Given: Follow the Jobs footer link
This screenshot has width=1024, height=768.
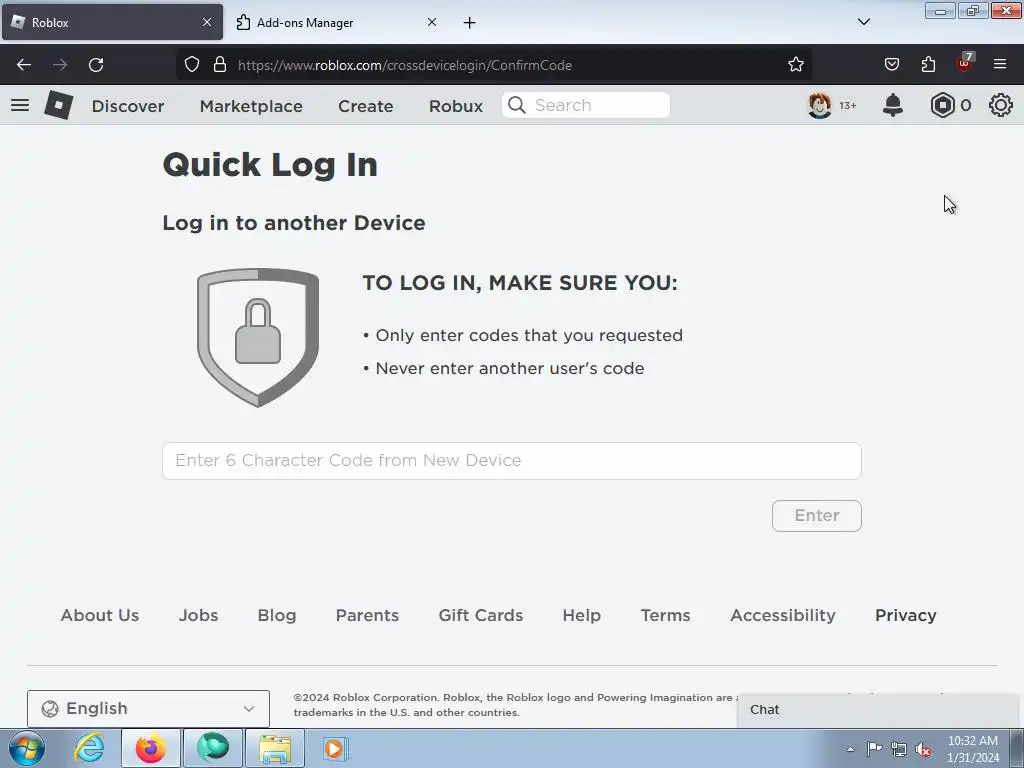Looking at the screenshot, I should point(199,615).
